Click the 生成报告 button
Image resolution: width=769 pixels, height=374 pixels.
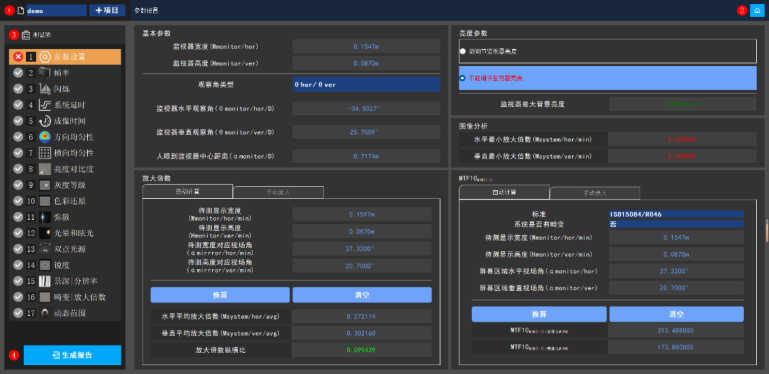[73, 355]
